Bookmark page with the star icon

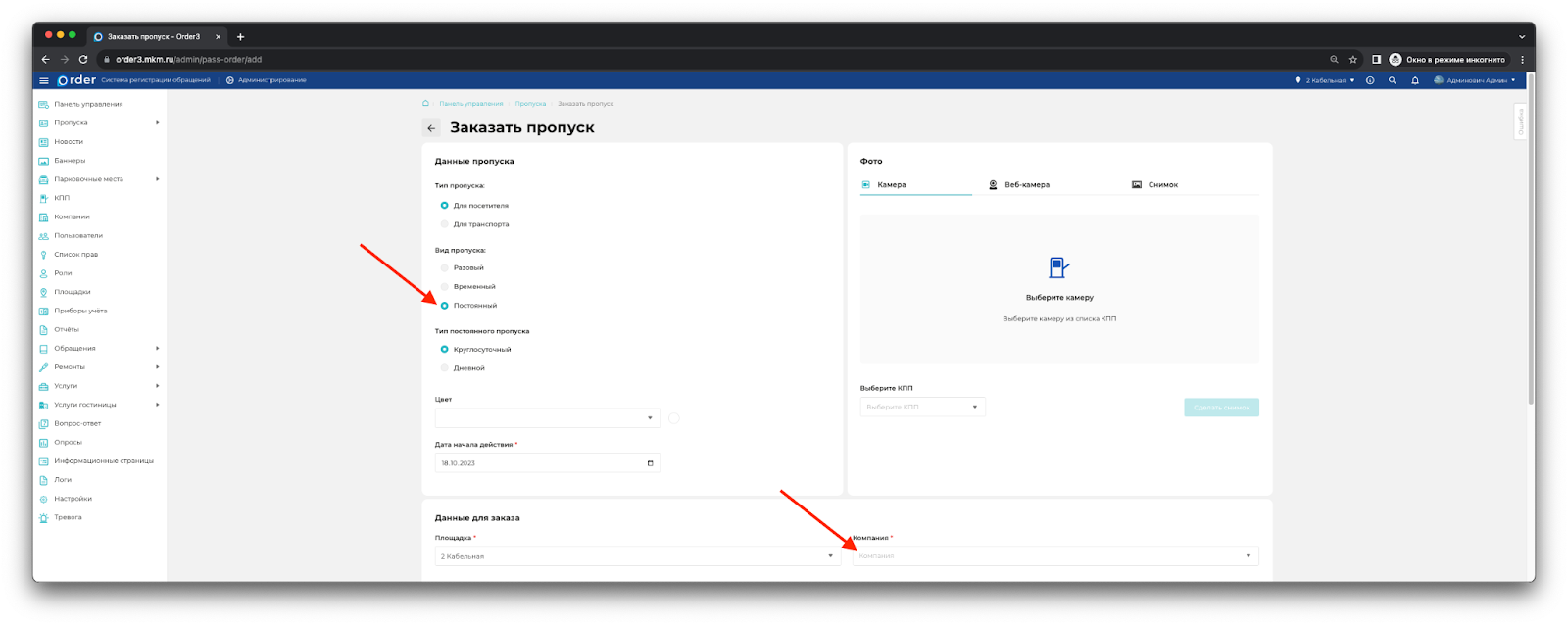[1352, 60]
